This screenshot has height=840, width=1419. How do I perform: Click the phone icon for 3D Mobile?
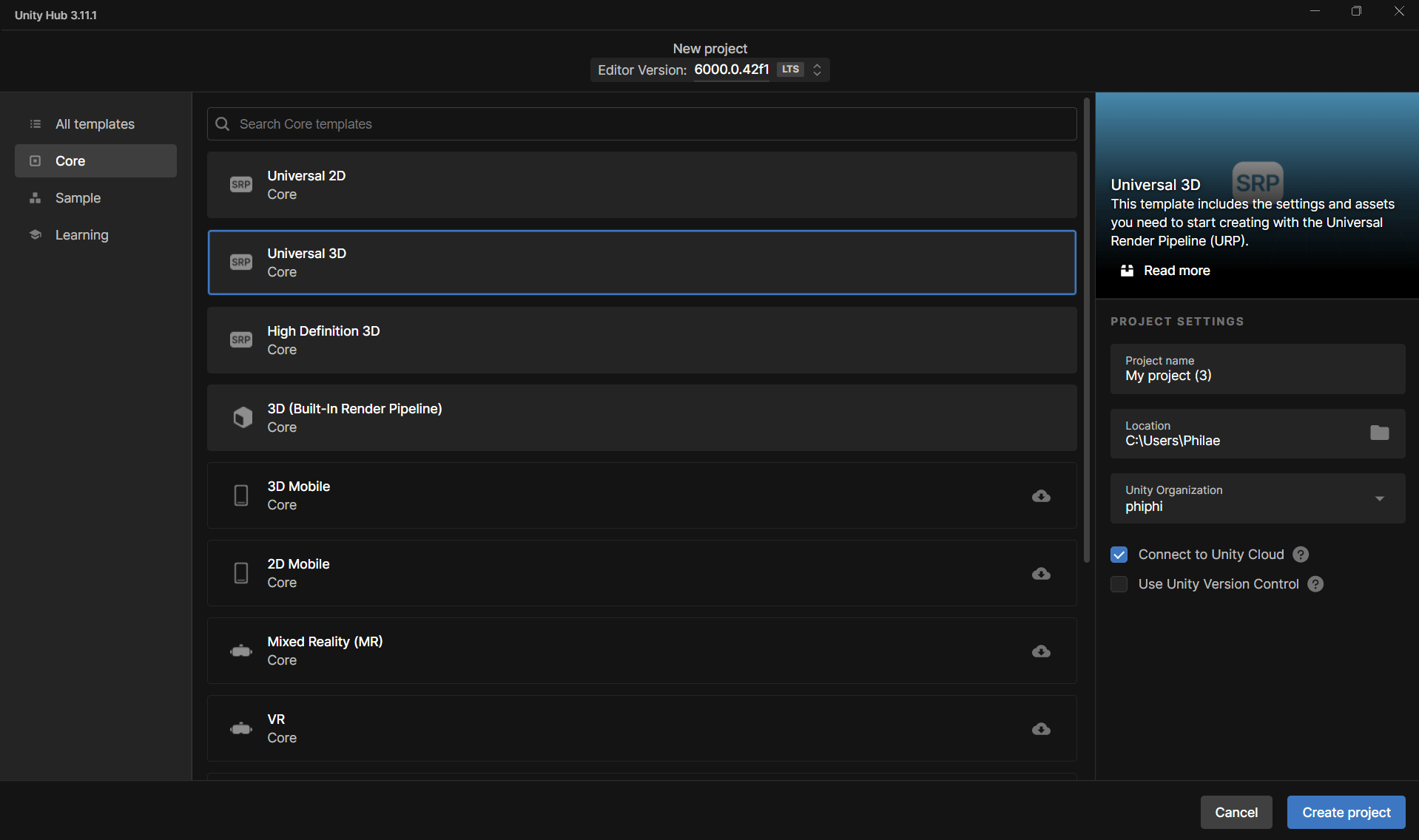241,495
